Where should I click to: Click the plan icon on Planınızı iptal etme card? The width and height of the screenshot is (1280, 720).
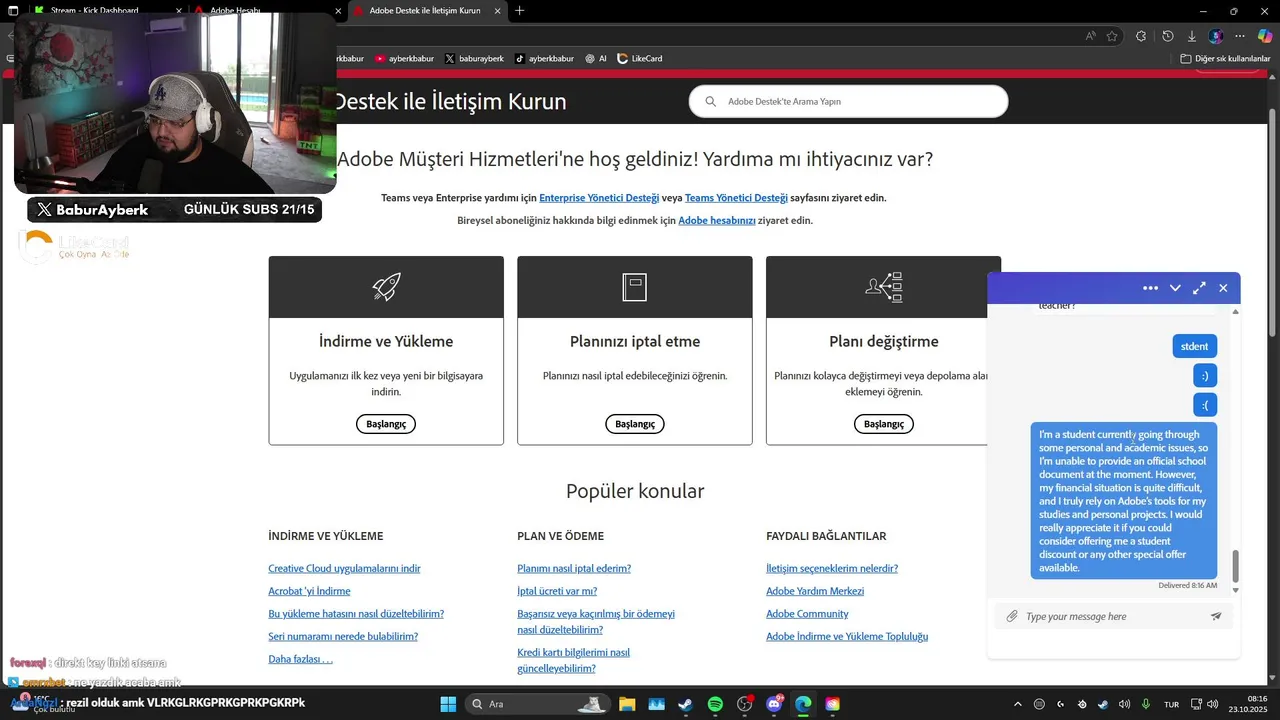pos(635,287)
